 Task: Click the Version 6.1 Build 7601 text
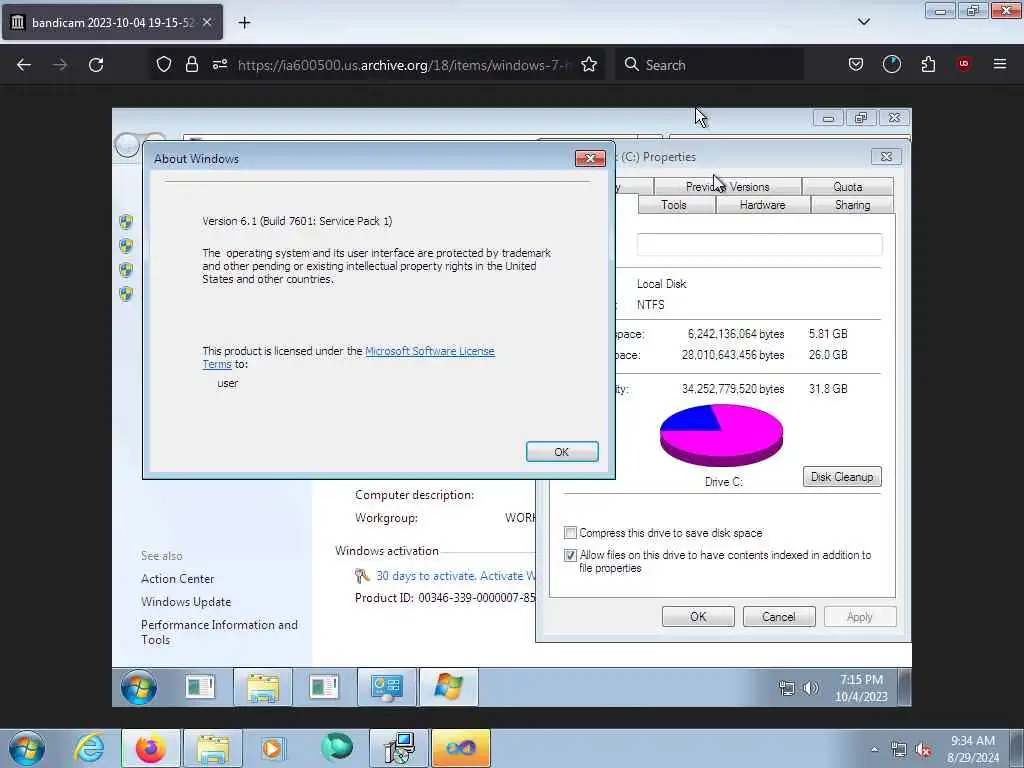pos(297,221)
